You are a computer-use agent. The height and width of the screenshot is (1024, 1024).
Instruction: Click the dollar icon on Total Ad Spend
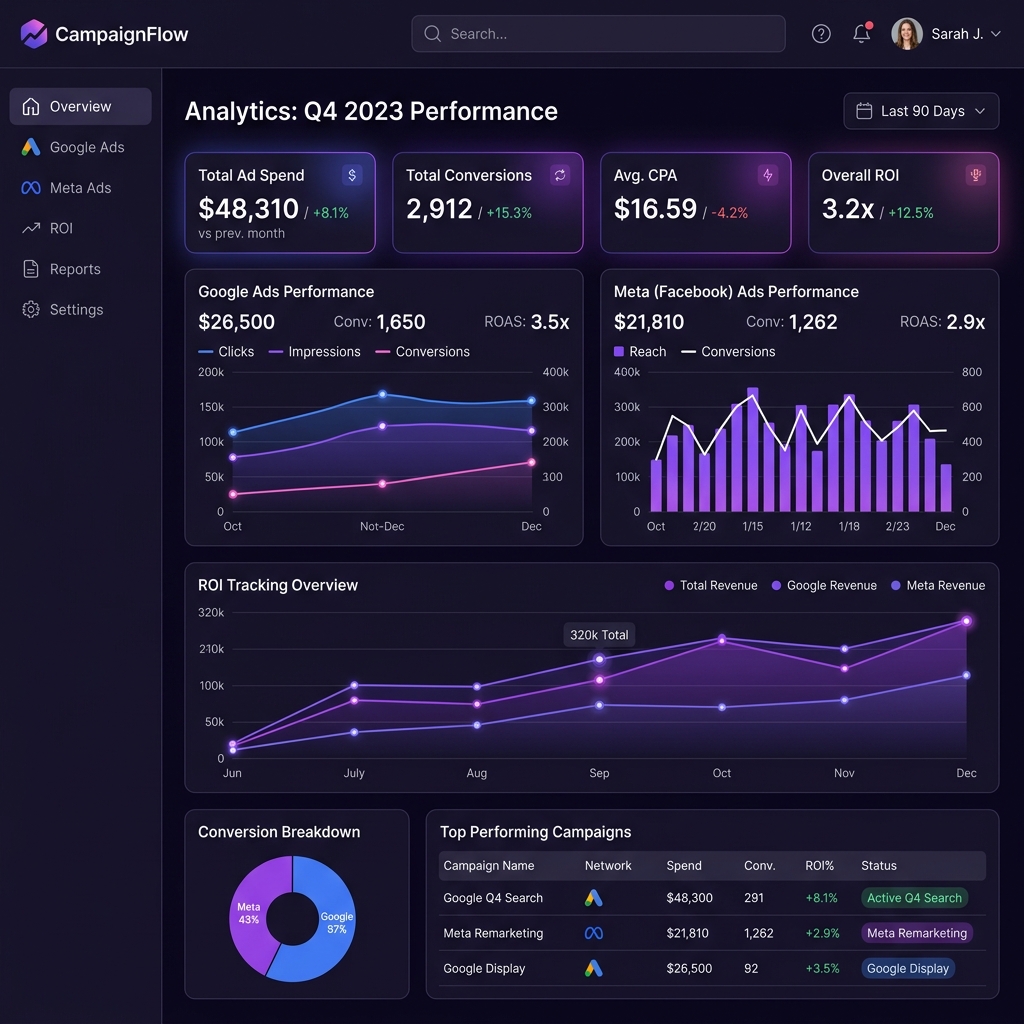pyautogui.click(x=352, y=175)
